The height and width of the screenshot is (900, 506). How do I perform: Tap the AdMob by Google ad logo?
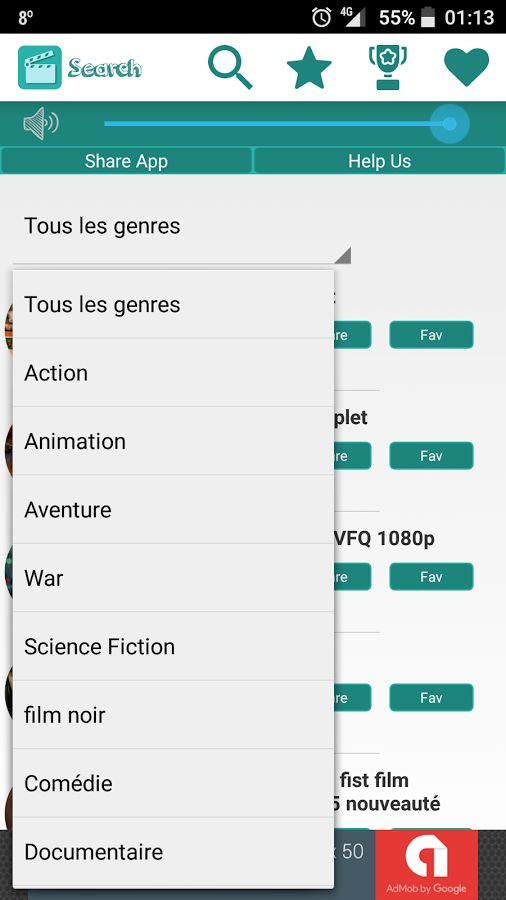pos(426,864)
